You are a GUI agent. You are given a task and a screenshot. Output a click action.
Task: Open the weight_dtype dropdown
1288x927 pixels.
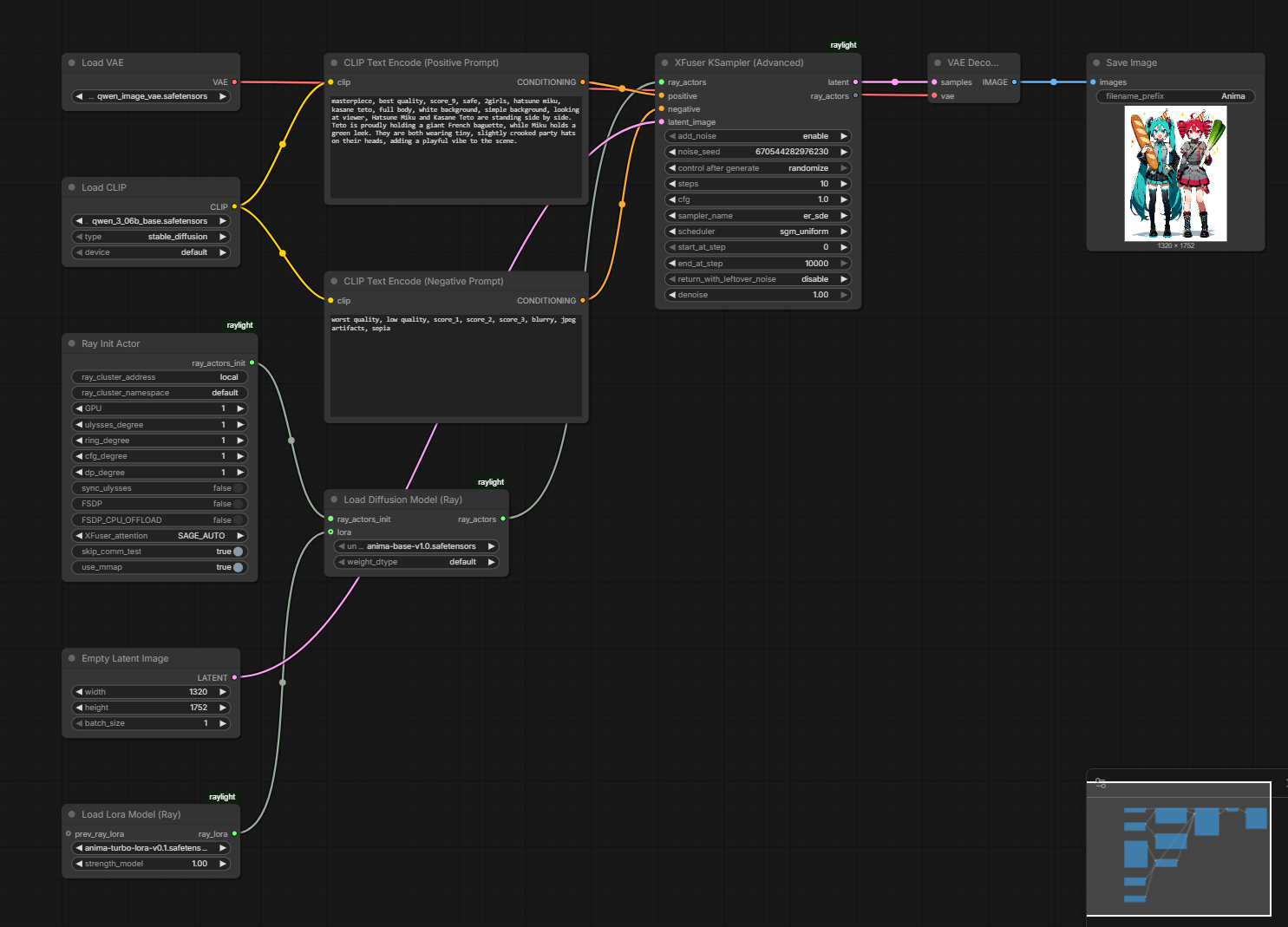click(x=416, y=562)
